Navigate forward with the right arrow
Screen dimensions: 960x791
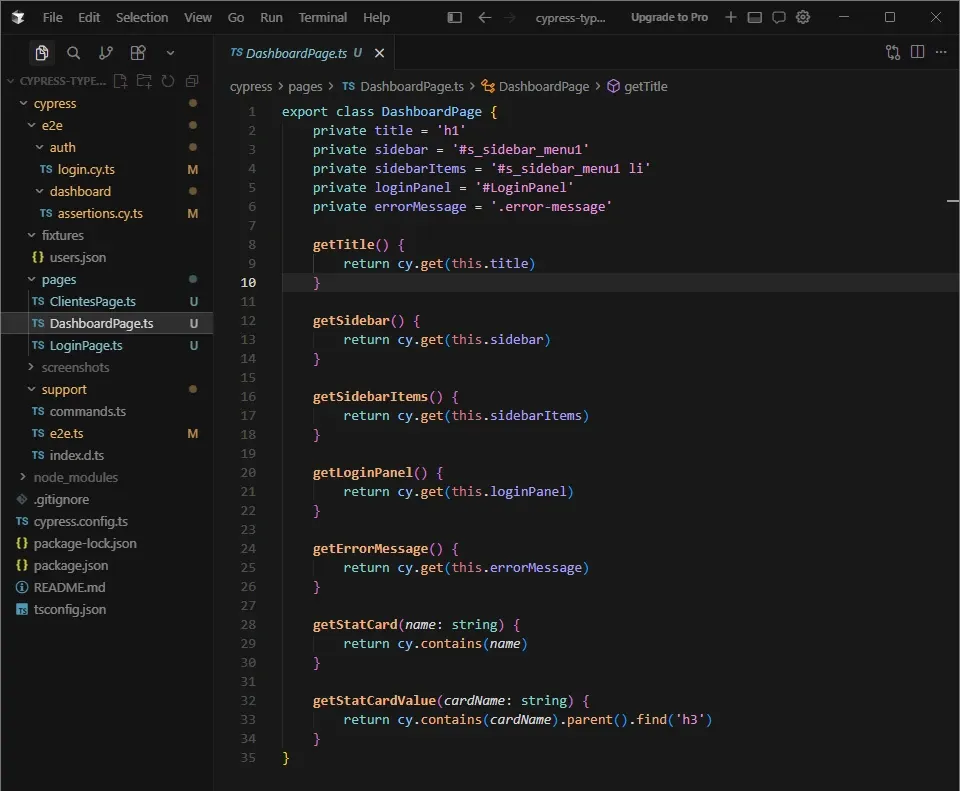pyautogui.click(x=509, y=18)
